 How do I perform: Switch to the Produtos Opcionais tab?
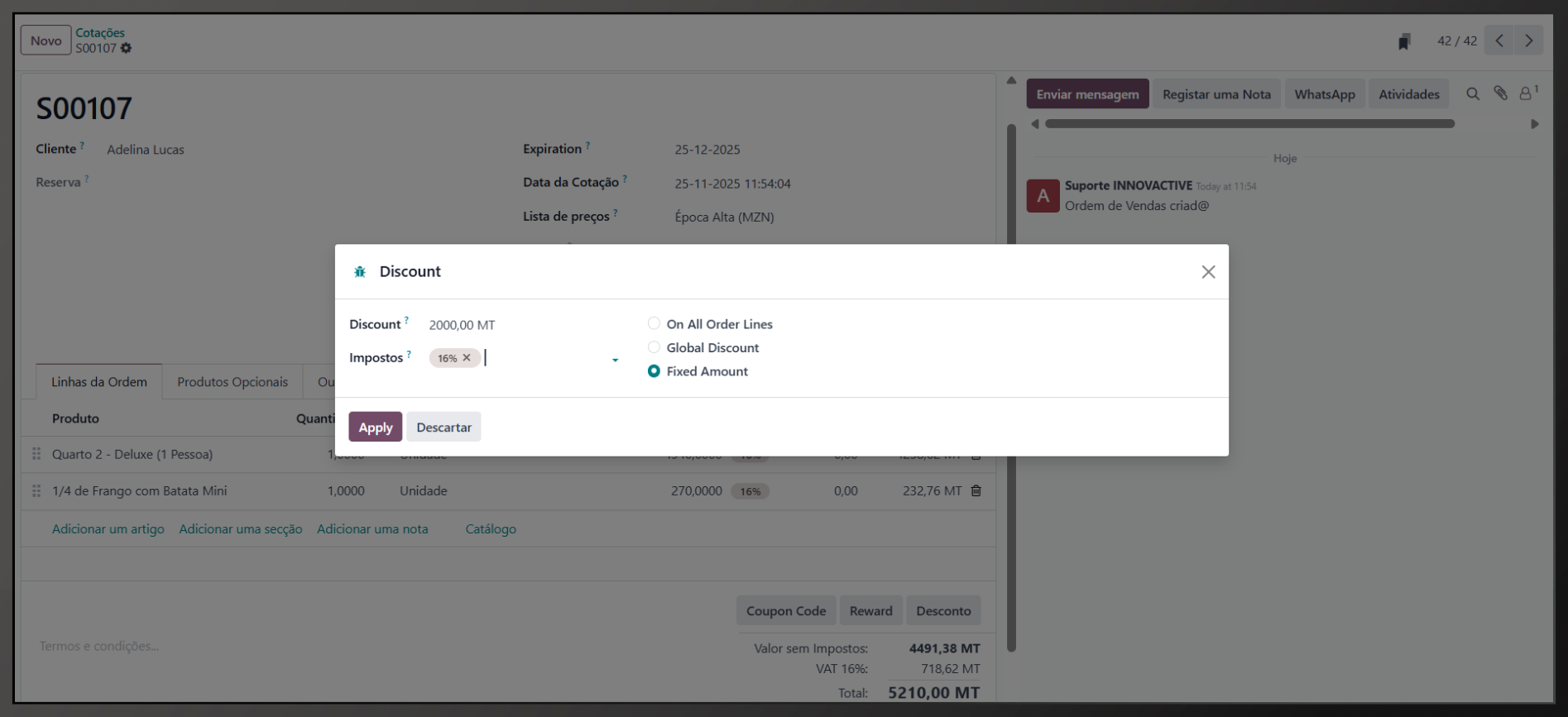[x=233, y=382]
